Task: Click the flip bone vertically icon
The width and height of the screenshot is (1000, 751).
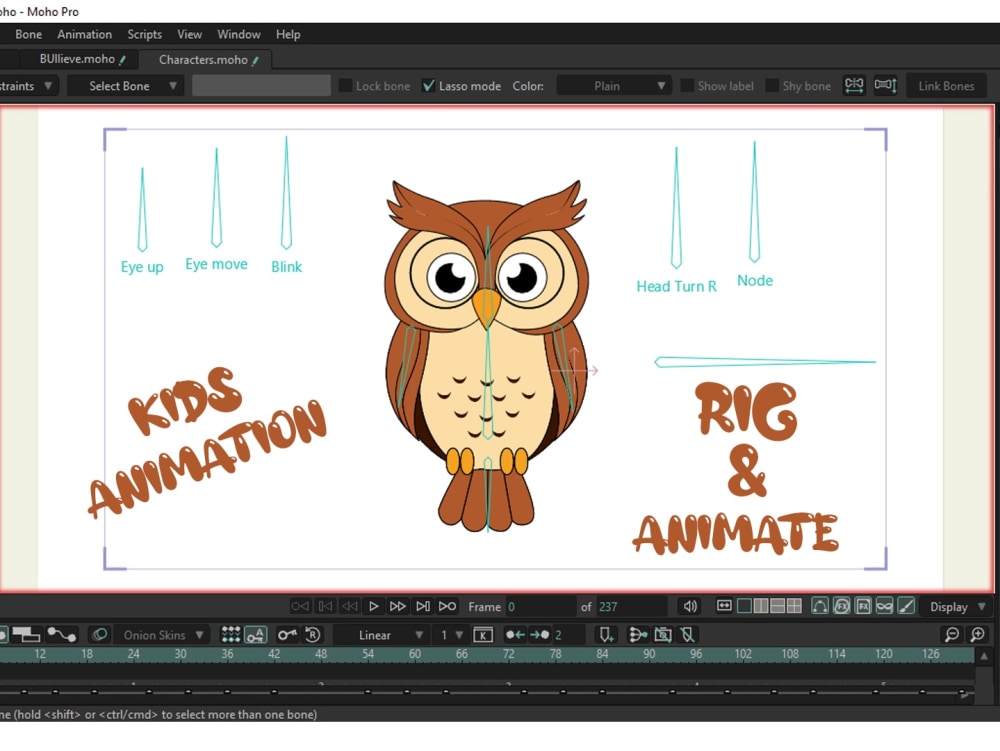Action: (886, 85)
